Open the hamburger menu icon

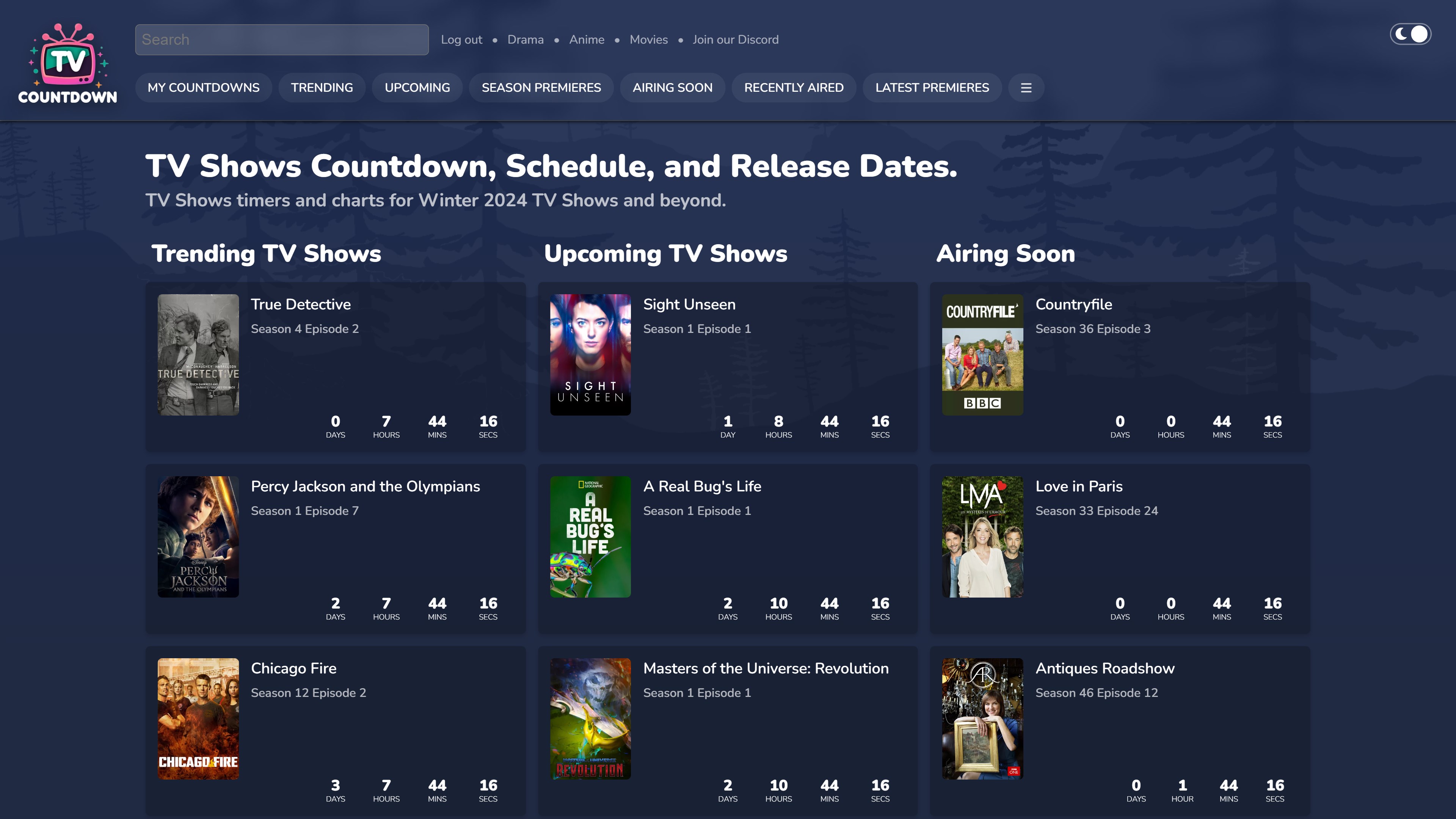pos(1026,88)
